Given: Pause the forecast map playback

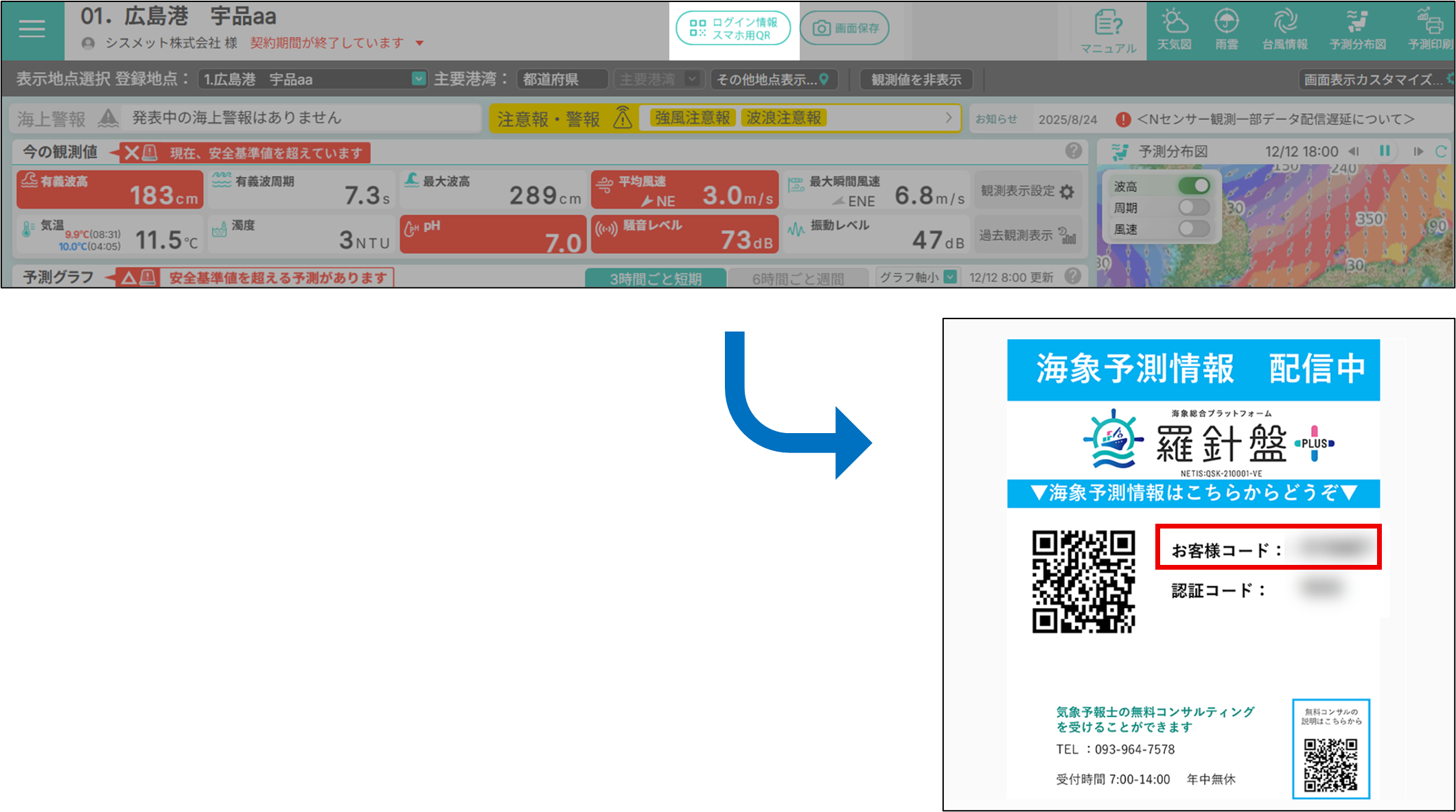Looking at the screenshot, I should click(x=1385, y=151).
